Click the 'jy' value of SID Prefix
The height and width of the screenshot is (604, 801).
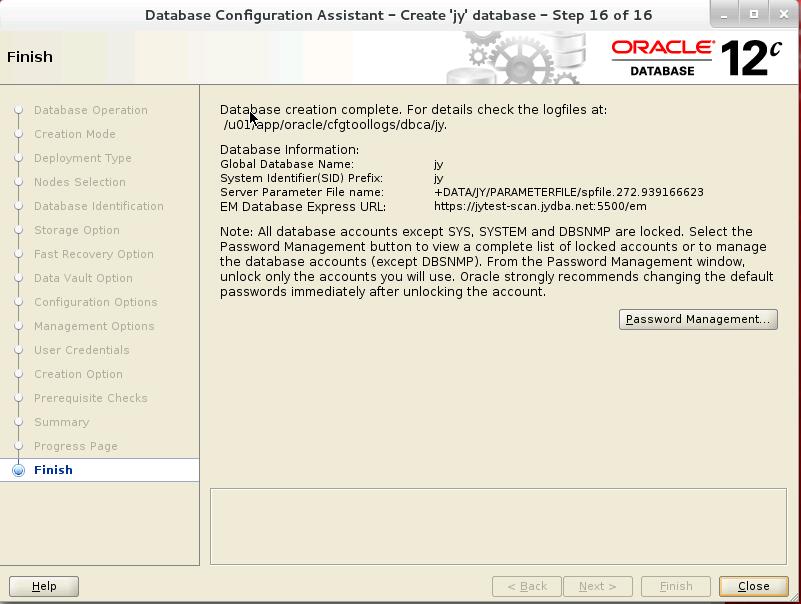[438, 179]
